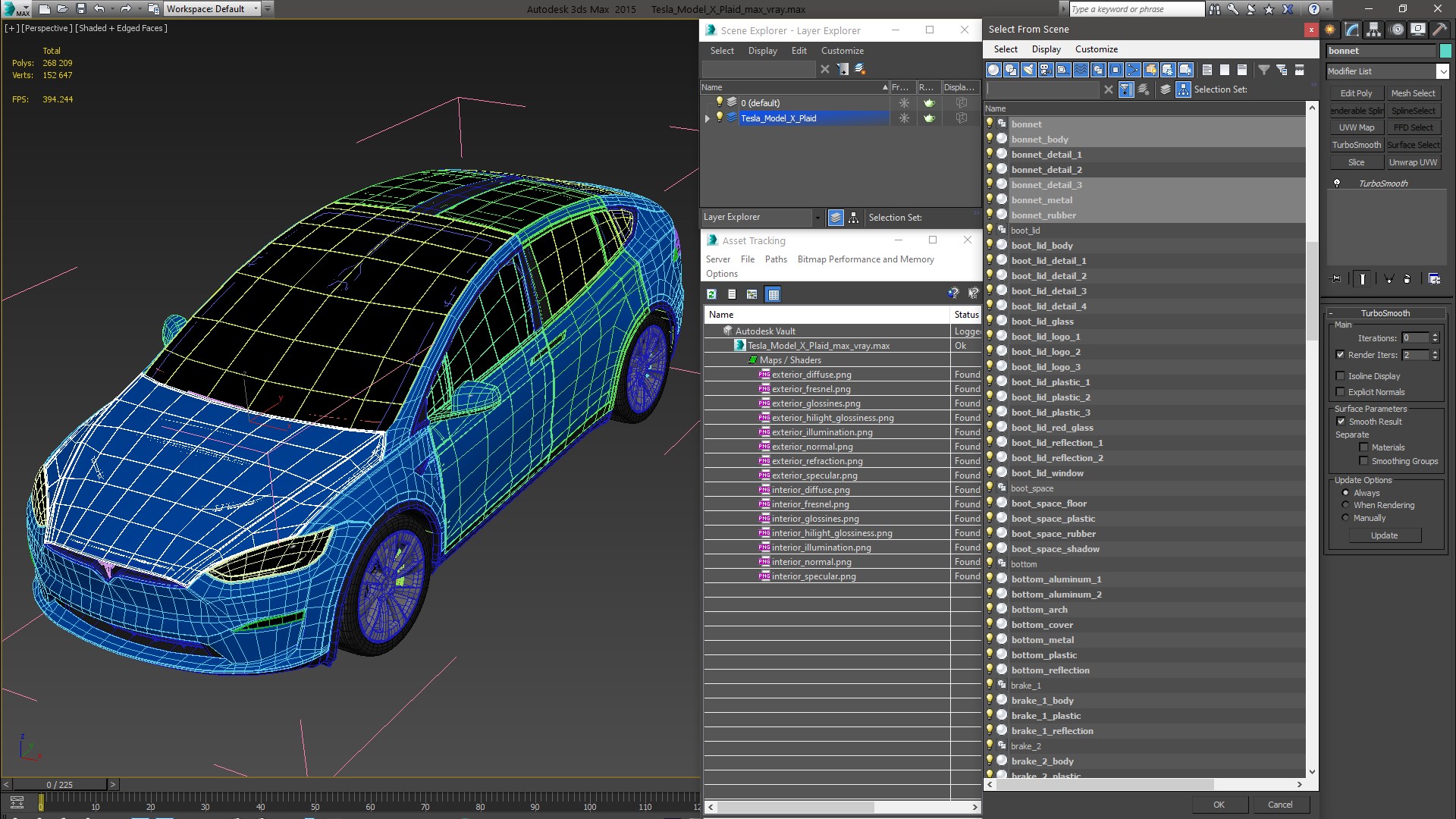Viewport: 1456px width, 819px height.
Task: Click the Select From Scene vertical scrollbar
Action: point(1312,291)
